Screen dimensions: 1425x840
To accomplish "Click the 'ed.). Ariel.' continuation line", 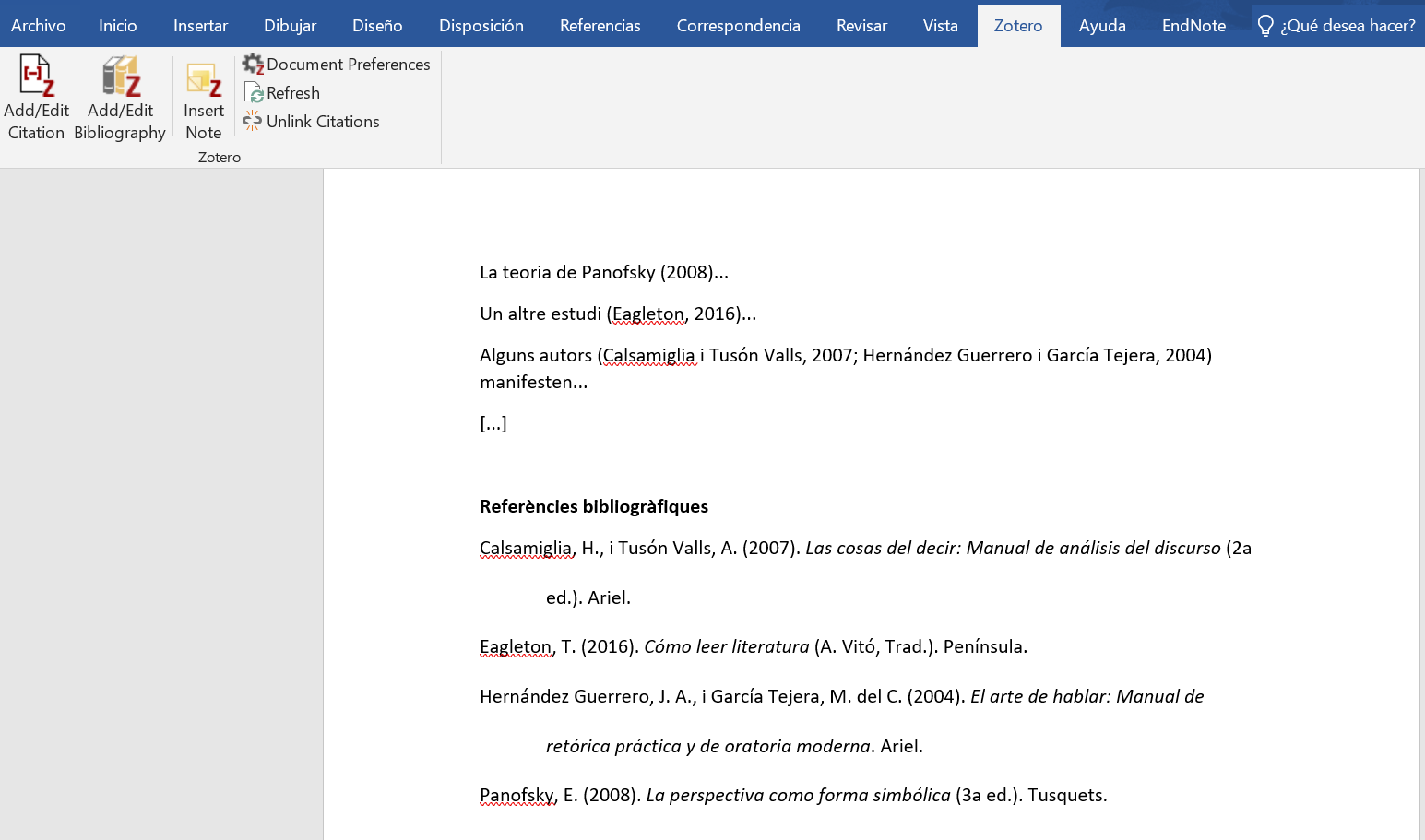I will point(588,597).
